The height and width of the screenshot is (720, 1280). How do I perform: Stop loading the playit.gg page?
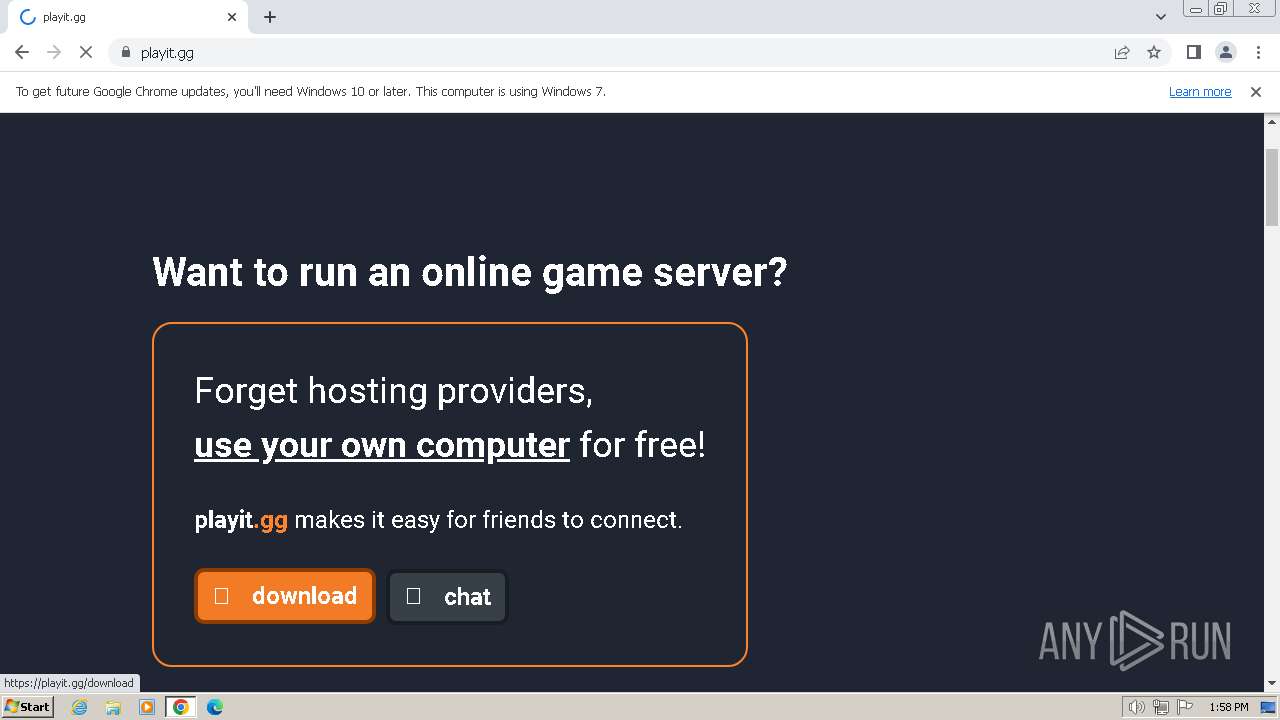(86, 52)
